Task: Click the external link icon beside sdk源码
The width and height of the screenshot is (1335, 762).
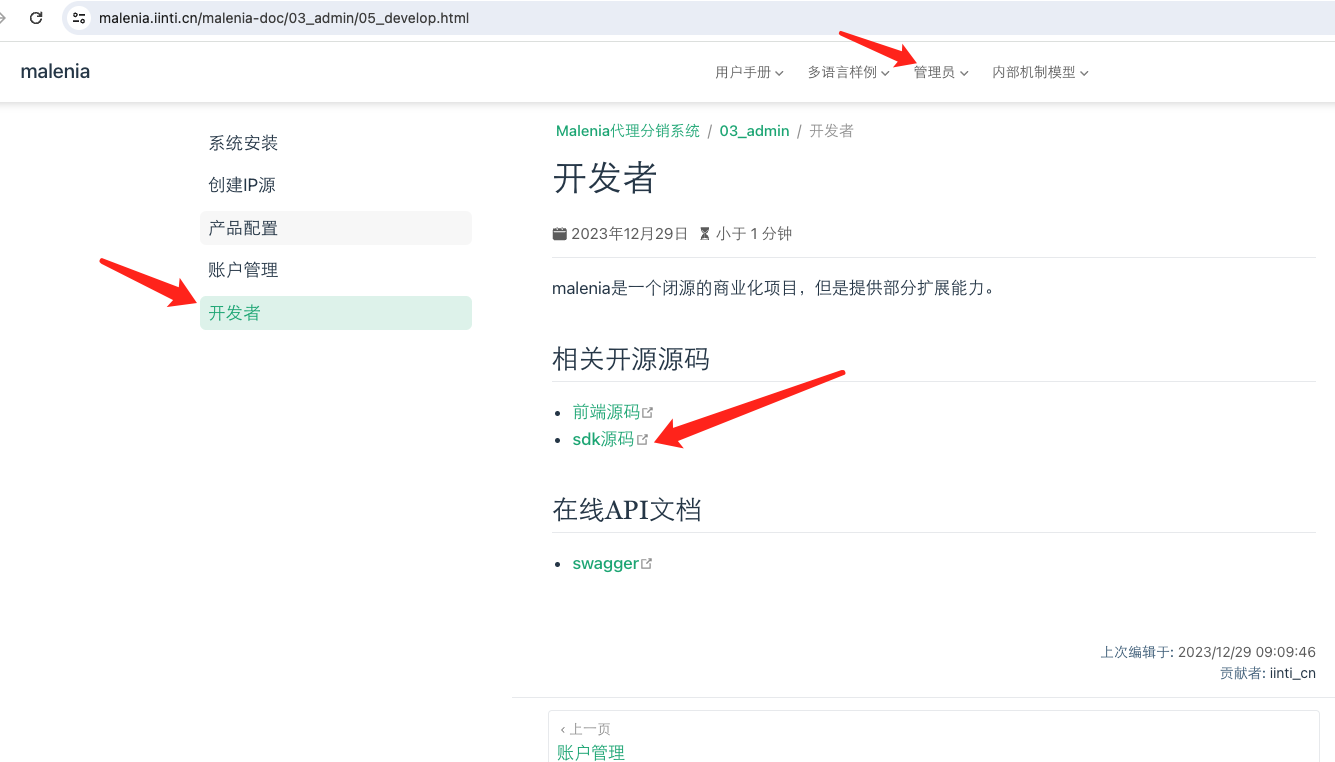Action: point(642,439)
